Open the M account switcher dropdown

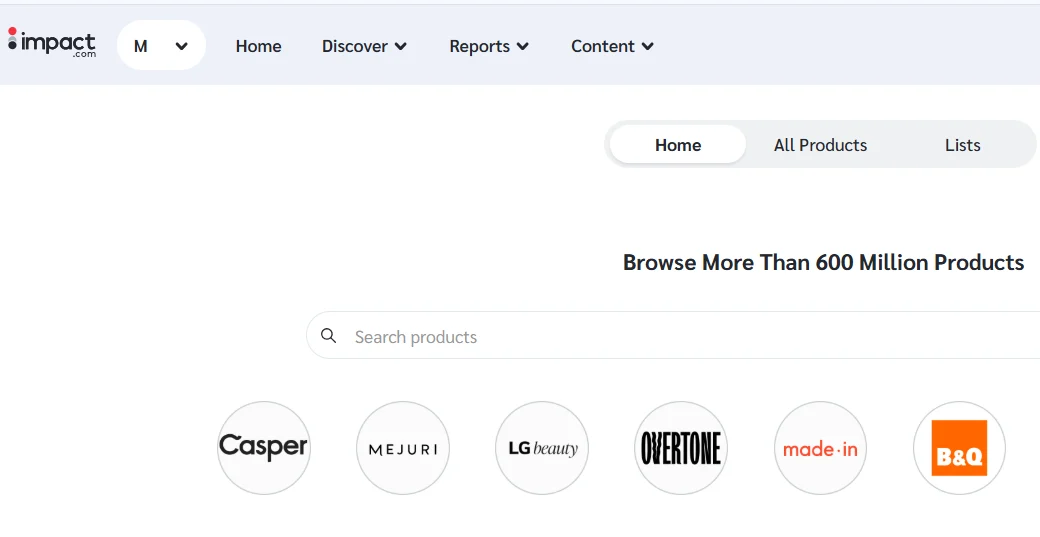pos(161,46)
